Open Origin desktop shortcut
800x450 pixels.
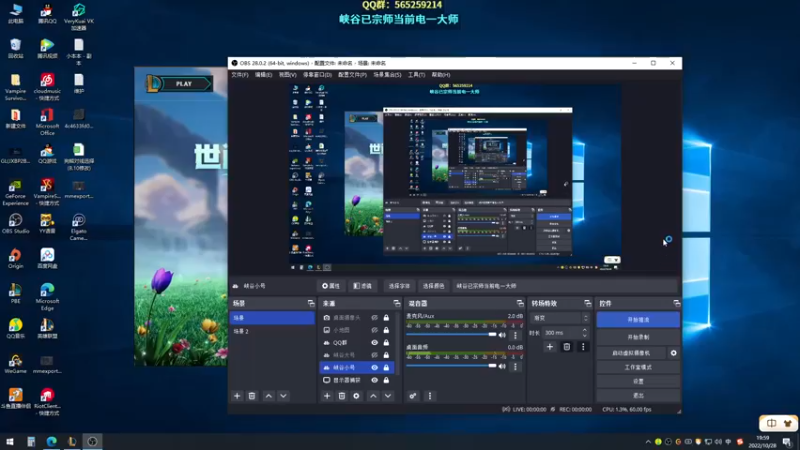15,259
